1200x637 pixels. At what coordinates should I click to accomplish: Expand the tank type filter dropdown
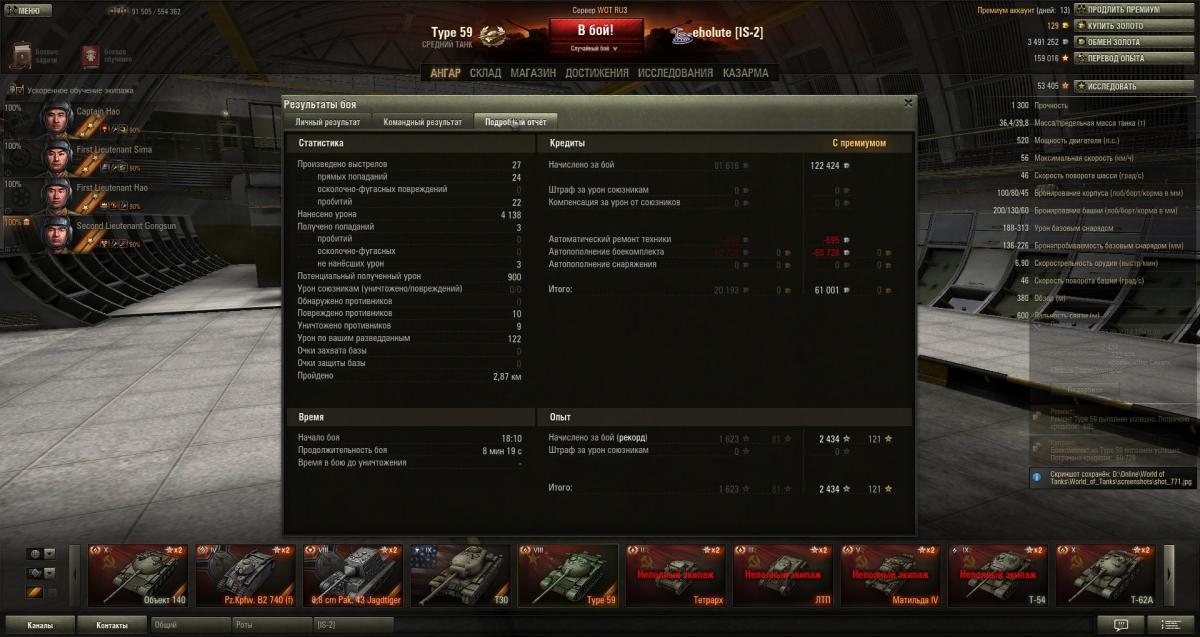49,573
